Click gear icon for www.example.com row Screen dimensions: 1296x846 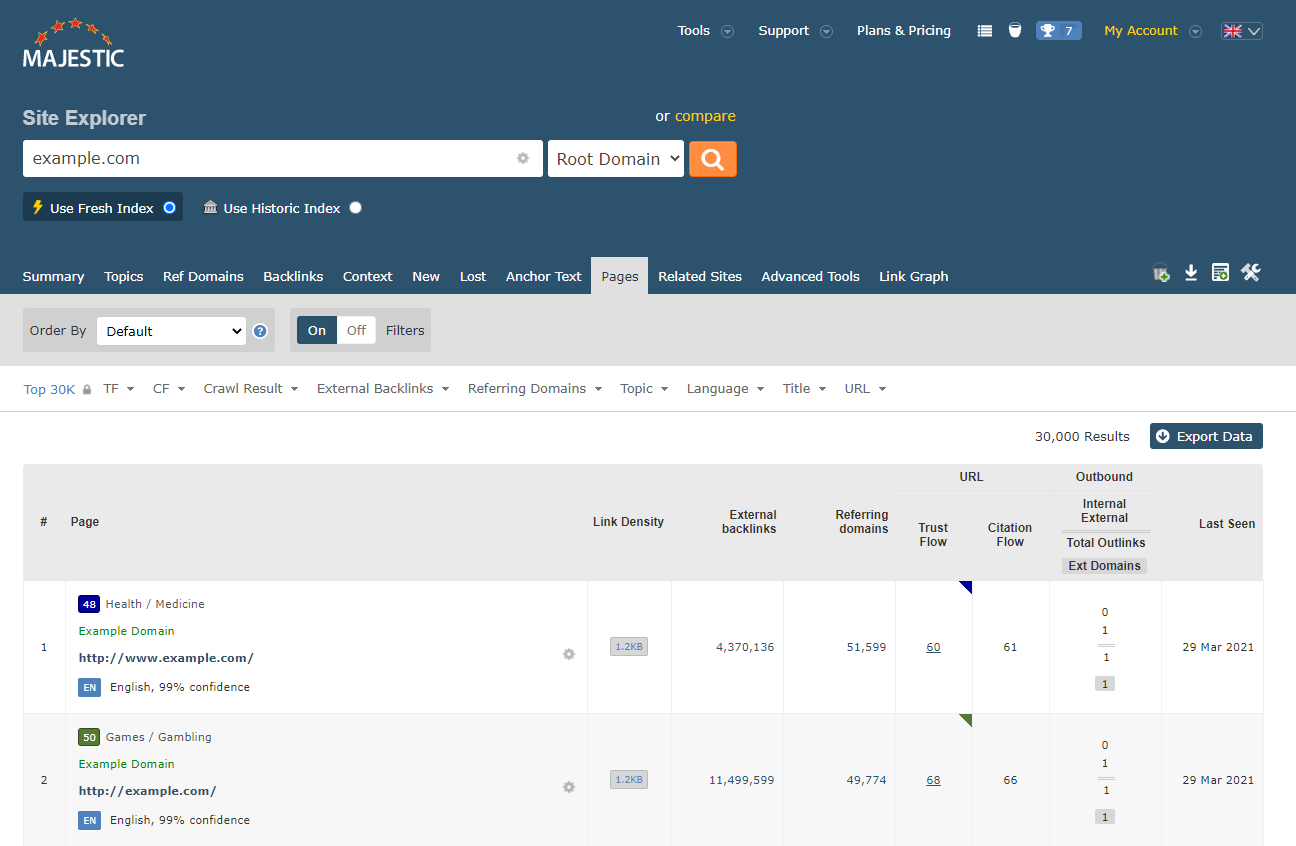coord(569,654)
